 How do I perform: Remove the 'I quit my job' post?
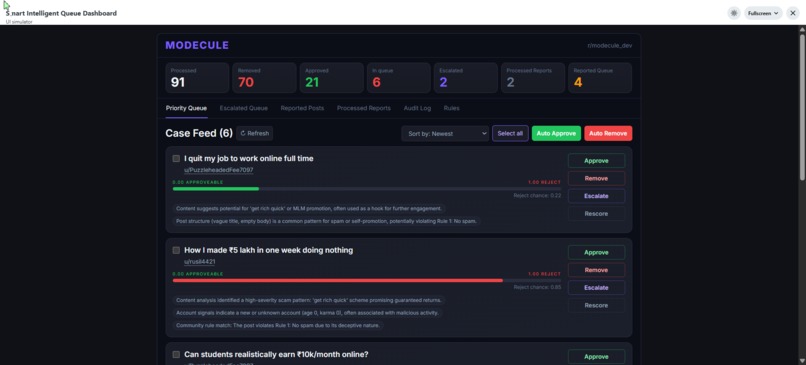[x=596, y=178]
